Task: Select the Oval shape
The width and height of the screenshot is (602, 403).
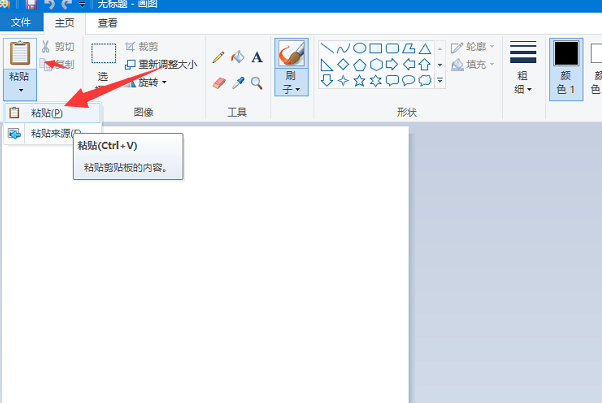Action: 359,48
